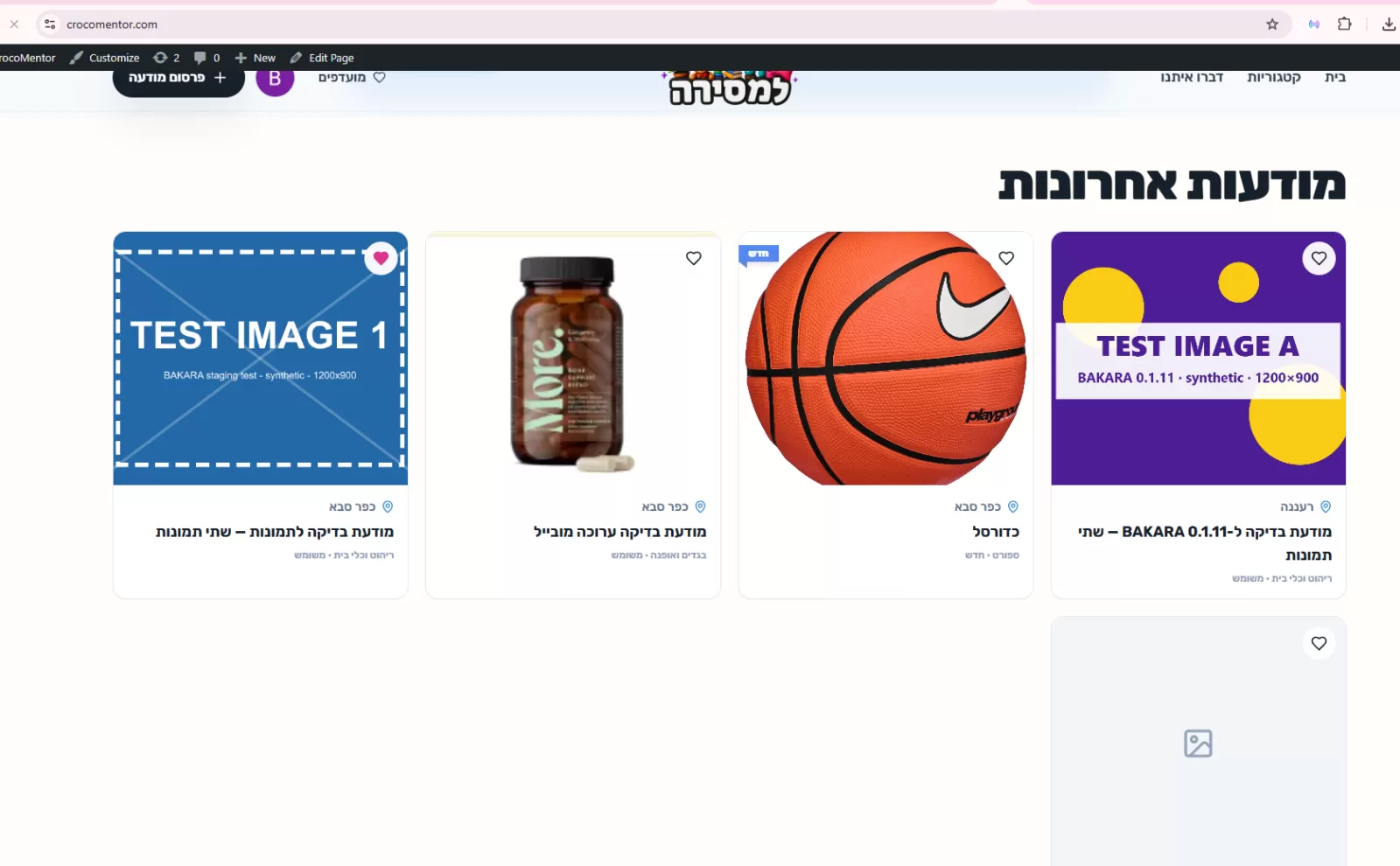Click the רעננה location pin icon
Viewport: 1400px width, 866px height.
(1326, 506)
